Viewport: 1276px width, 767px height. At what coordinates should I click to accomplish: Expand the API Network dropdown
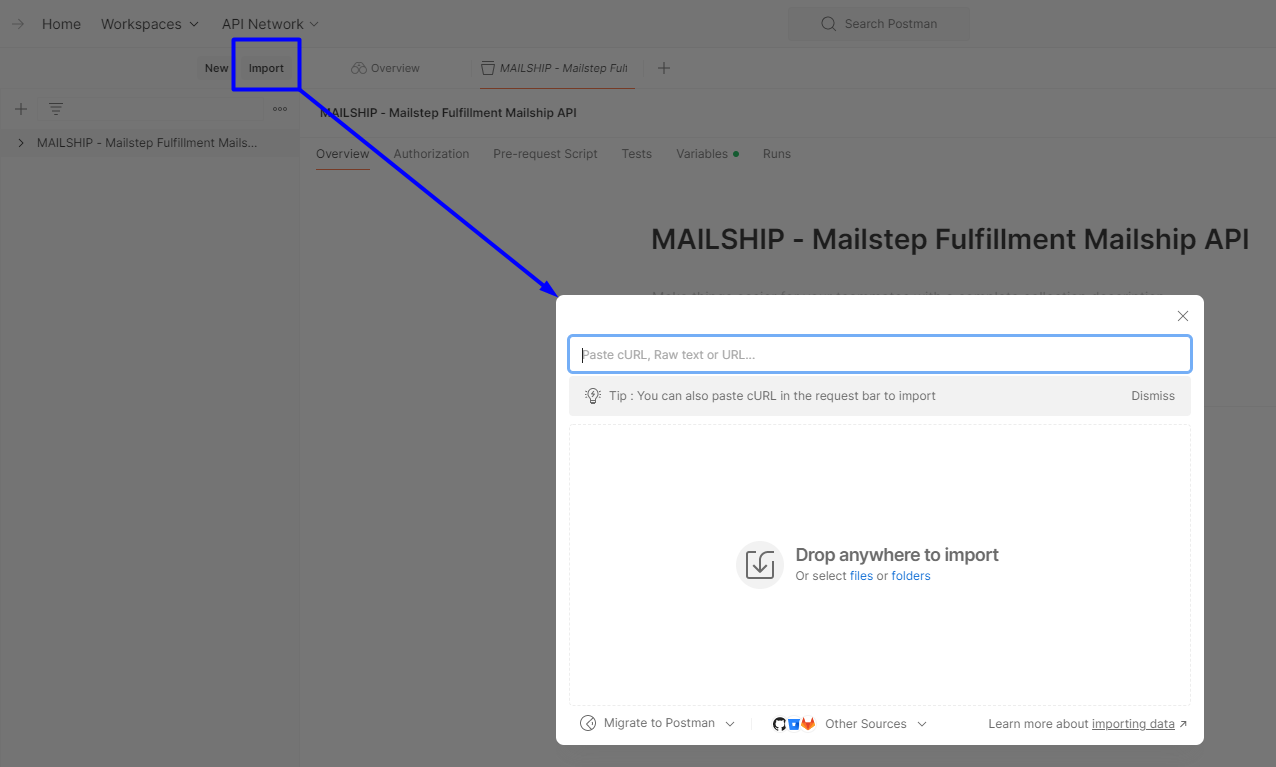(x=270, y=24)
